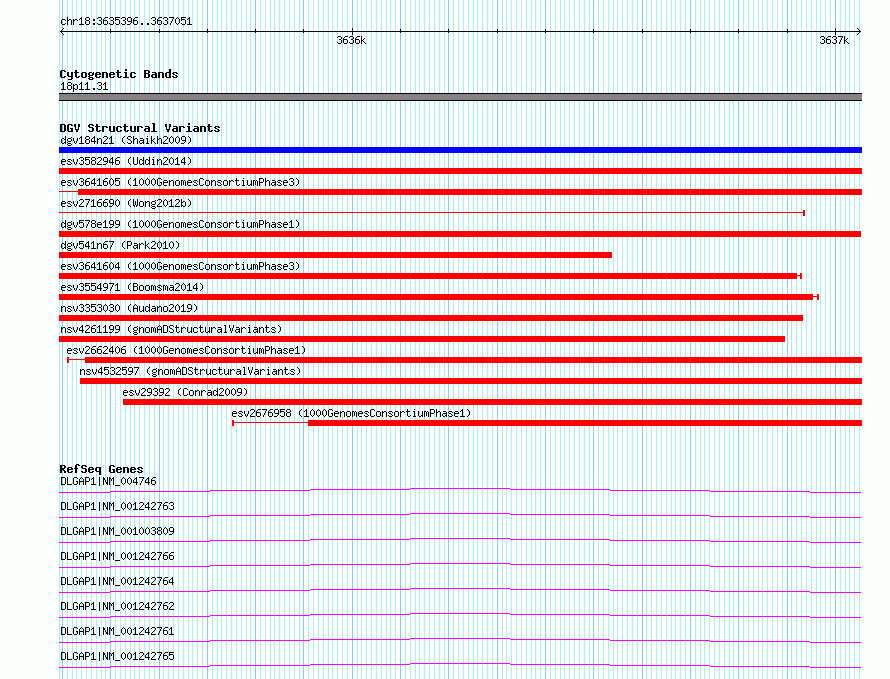Screen dimensions: 890x679
Task: Click the DLGAP1|NM_001242762 transcript label
Action: click(117, 606)
